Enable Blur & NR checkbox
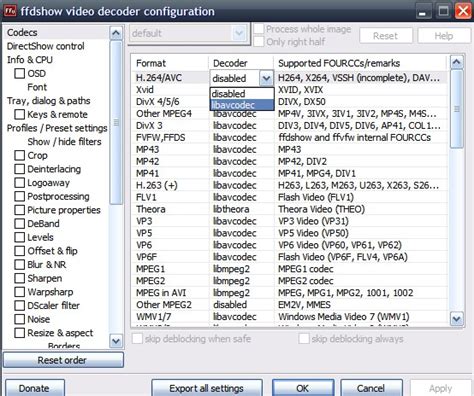 click(x=20, y=265)
